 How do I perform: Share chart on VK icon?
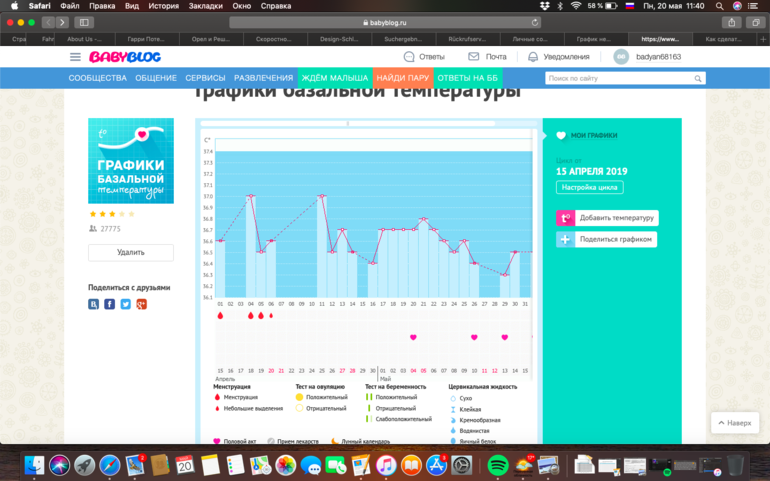tap(94, 303)
